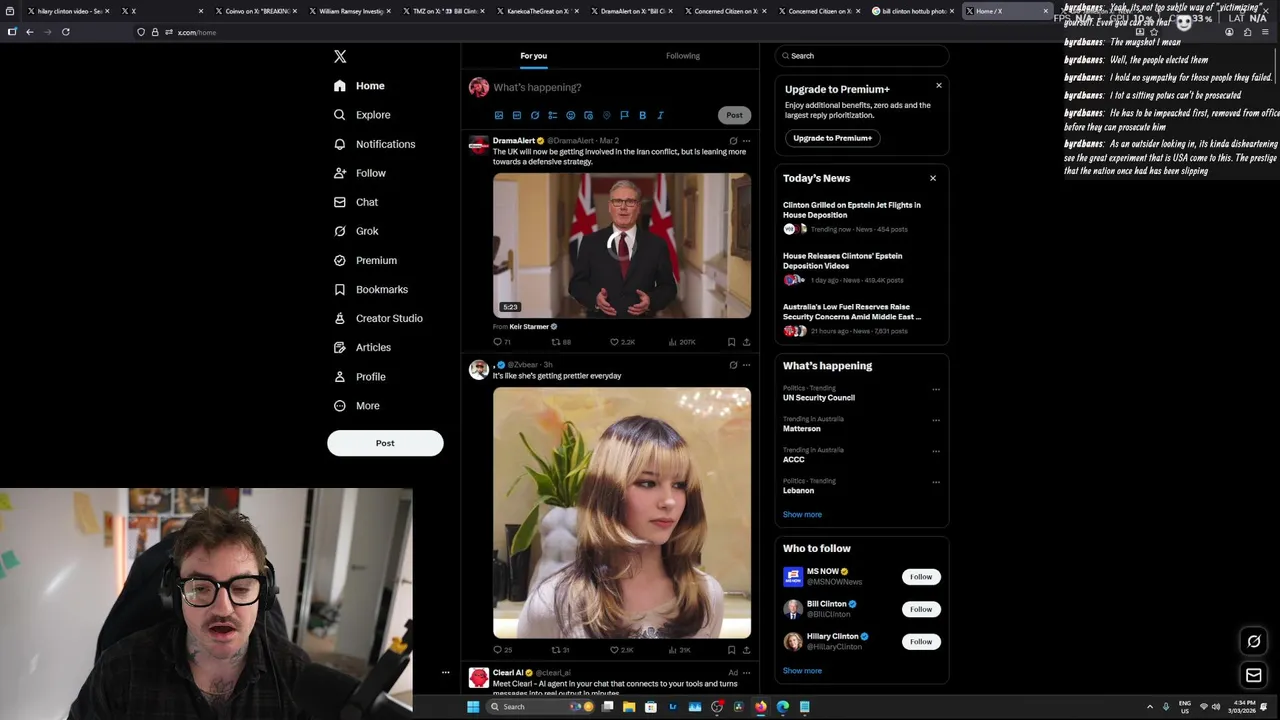Screen dimensions: 1280x720
Task: Ask Grok about the DramaAlert post
Action: pyautogui.click(x=733, y=141)
